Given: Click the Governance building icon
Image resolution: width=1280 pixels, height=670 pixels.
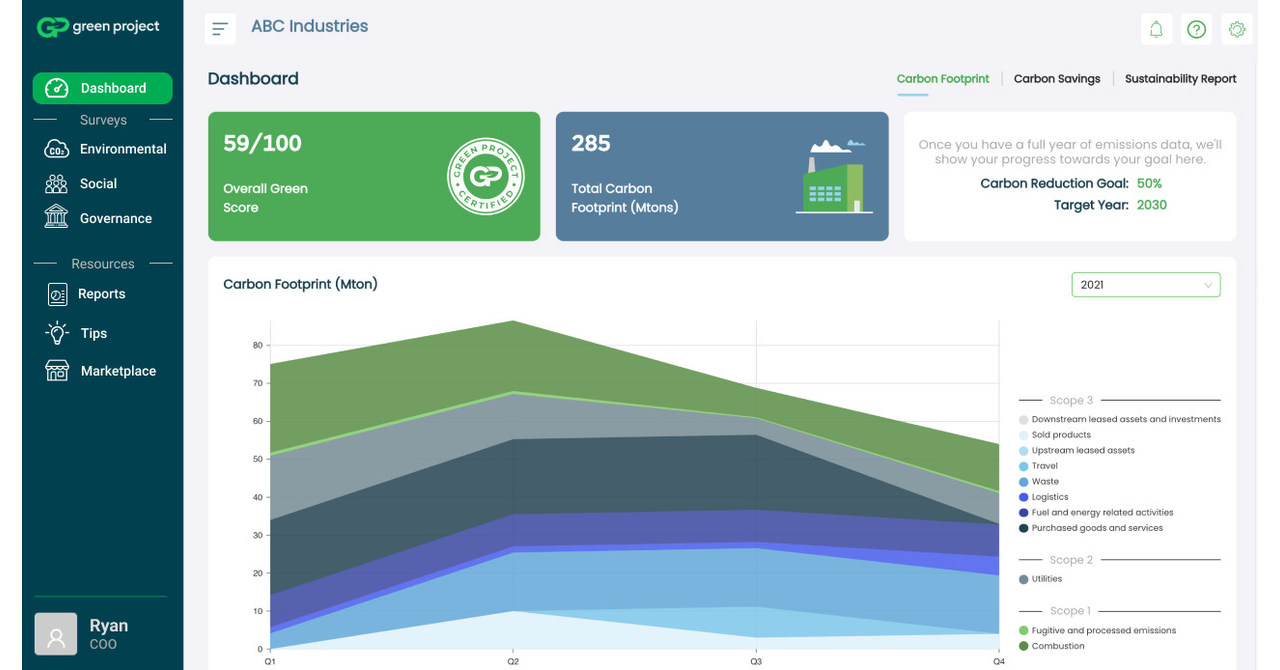Looking at the screenshot, I should [56, 217].
